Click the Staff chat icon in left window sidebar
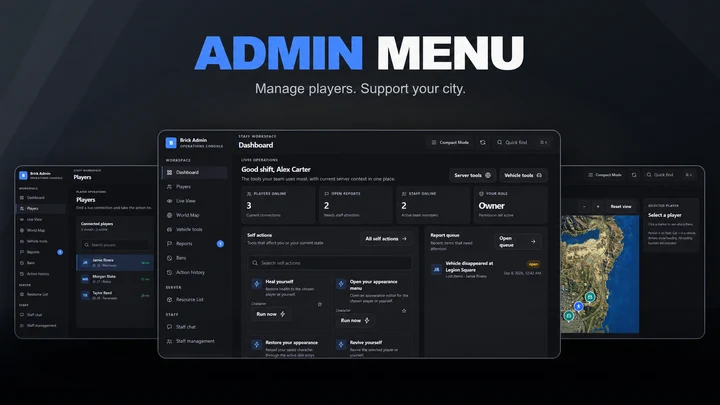Image resolution: width=720 pixels, height=405 pixels. point(22,315)
